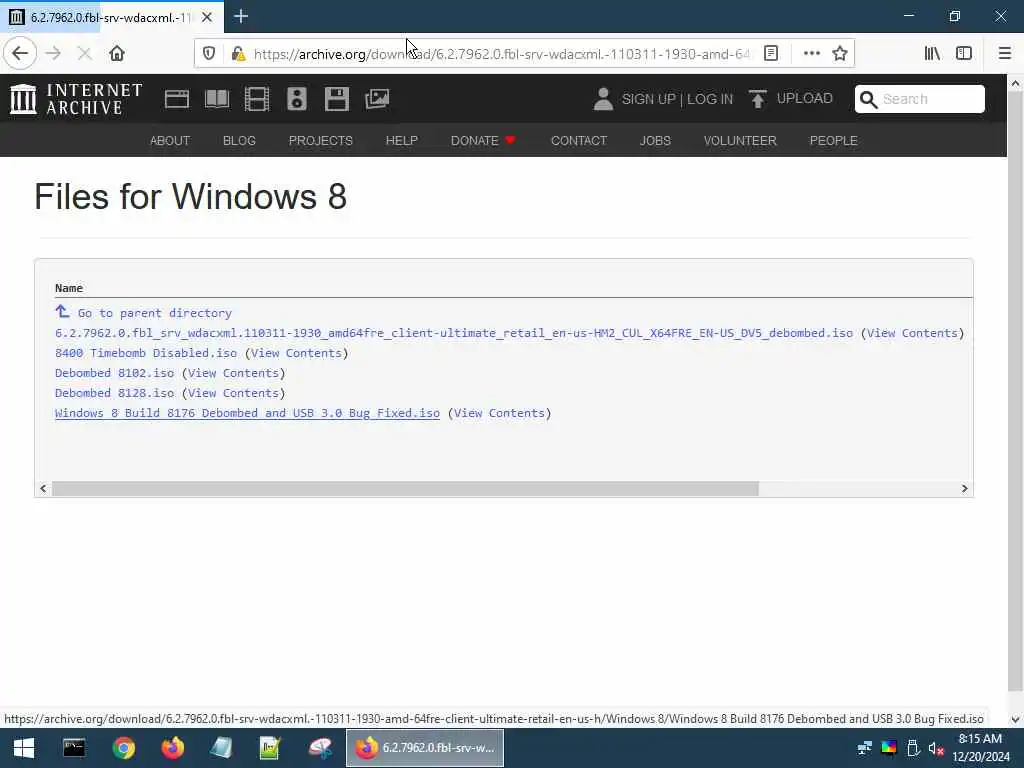Open the page actions three-dot menu

(x=811, y=54)
